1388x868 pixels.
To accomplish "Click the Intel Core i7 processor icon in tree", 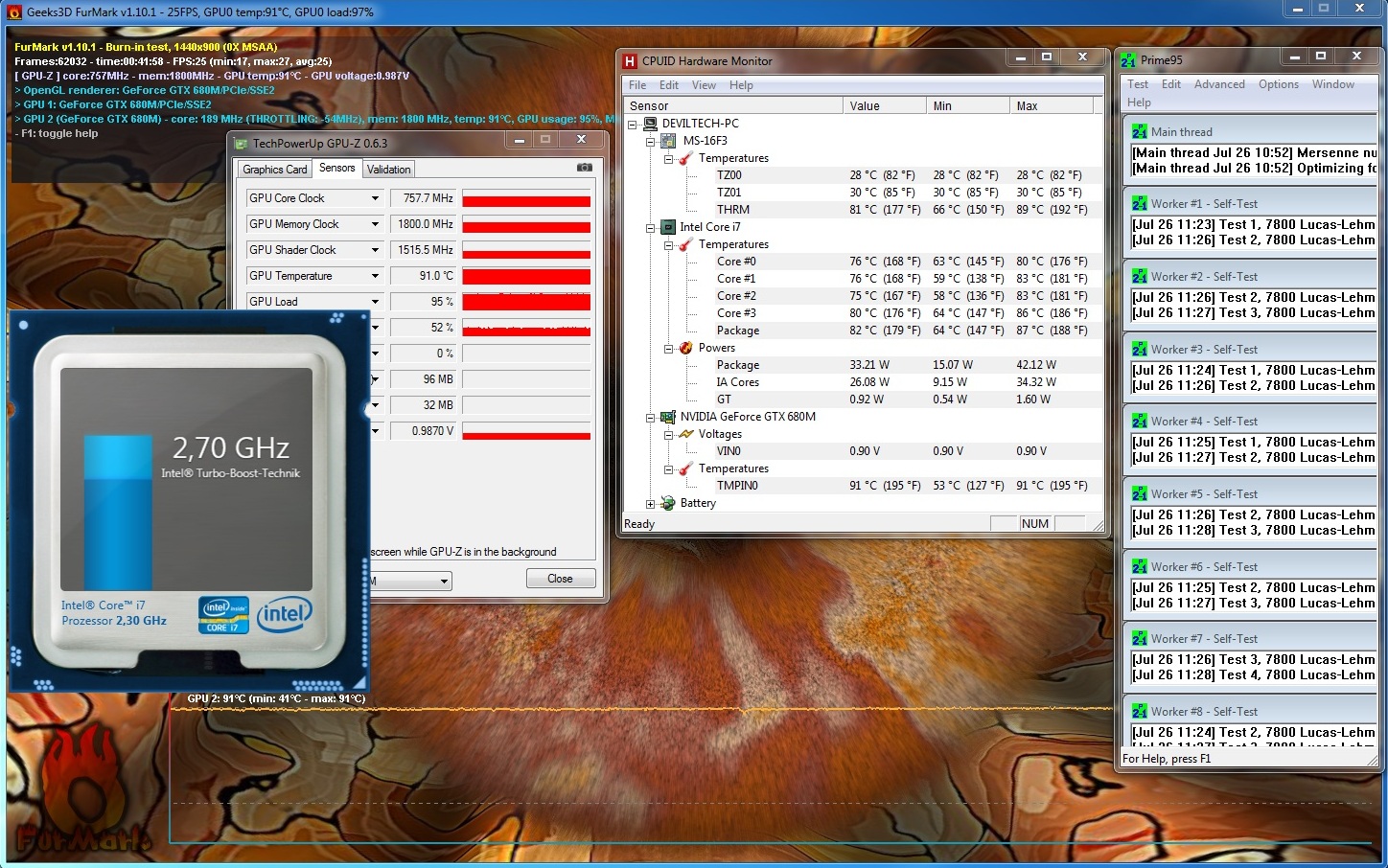I will (669, 227).
